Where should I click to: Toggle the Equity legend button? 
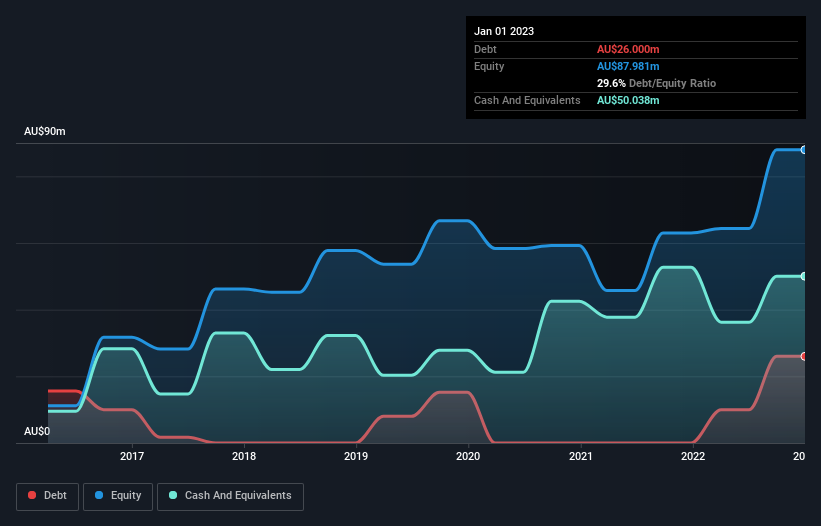tap(118, 496)
